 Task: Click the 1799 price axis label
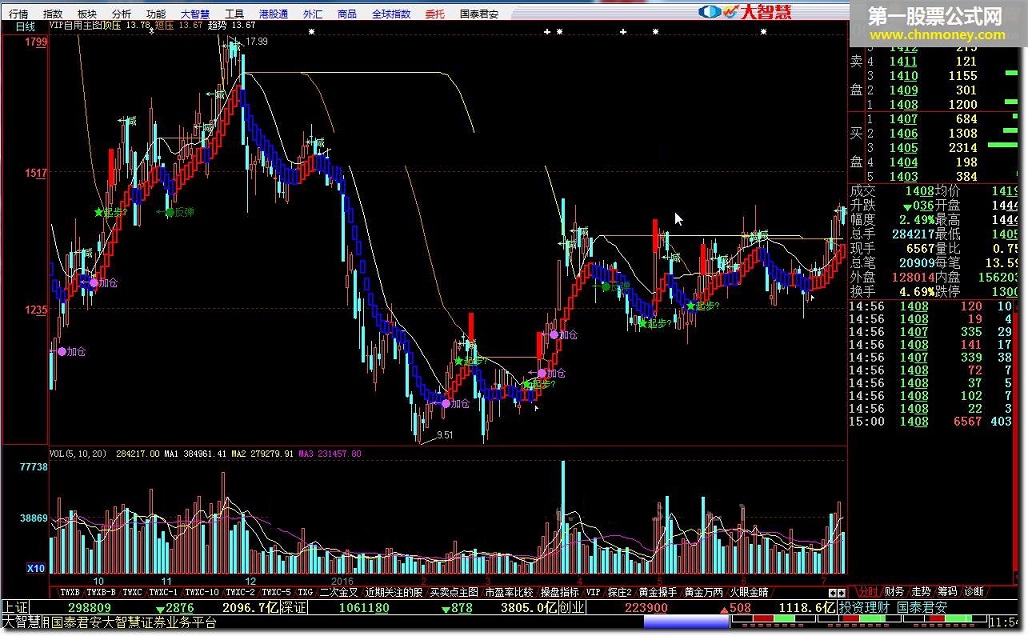click(36, 42)
